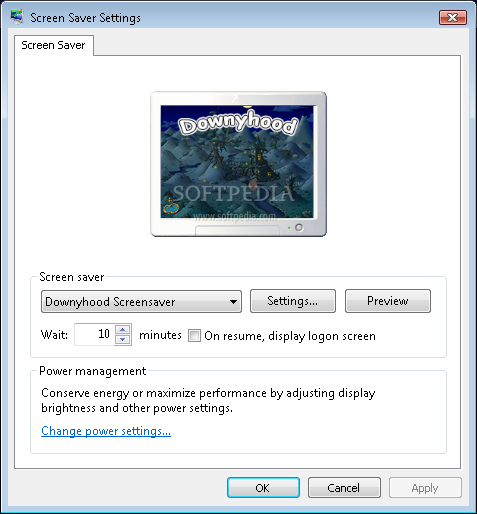Image resolution: width=477 pixels, height=514 pixels.
Task: Increase wait time with up arrow
Action: 123,329
